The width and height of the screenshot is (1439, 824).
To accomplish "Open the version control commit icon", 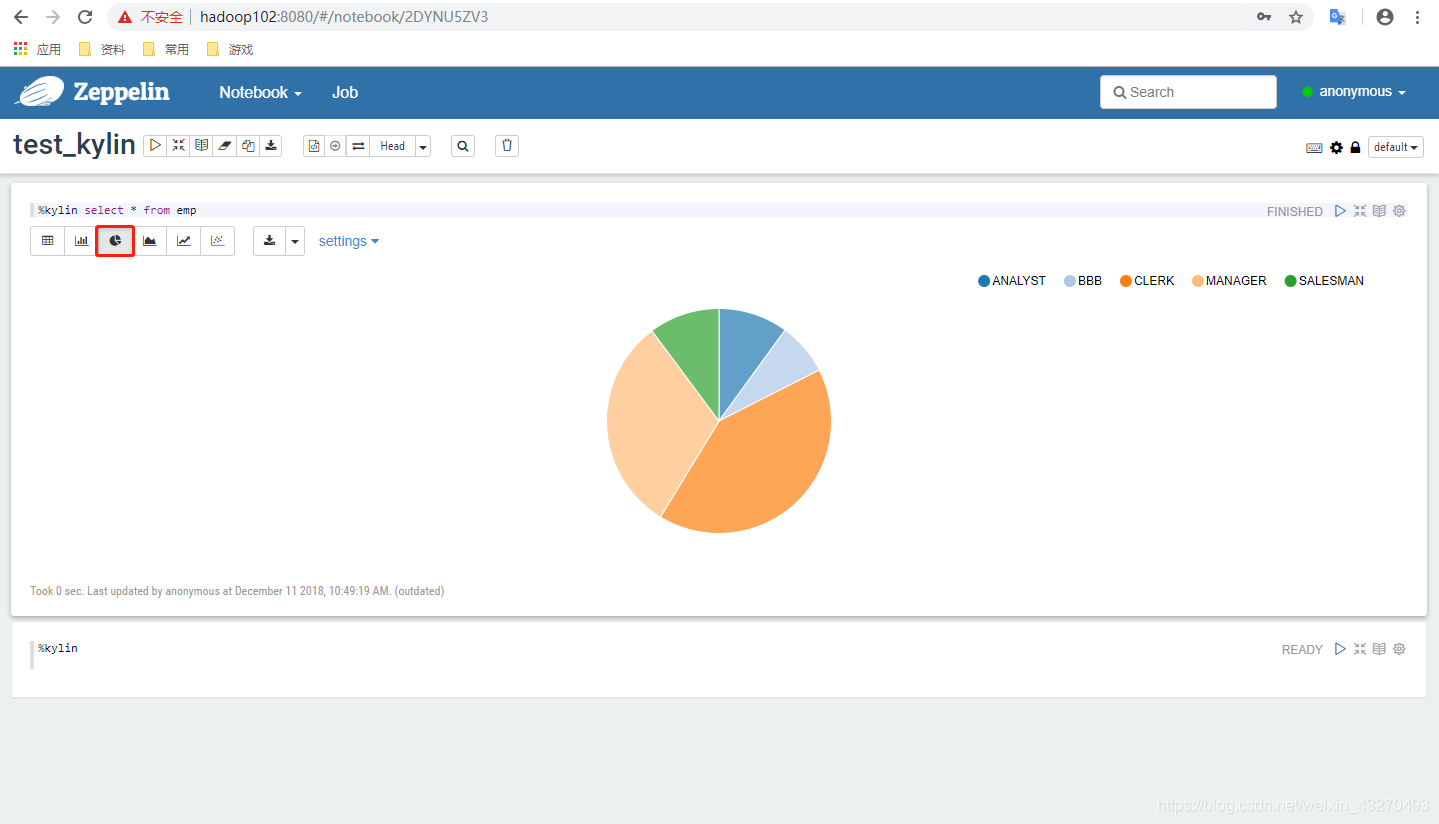I will click(x=314, y=146).
